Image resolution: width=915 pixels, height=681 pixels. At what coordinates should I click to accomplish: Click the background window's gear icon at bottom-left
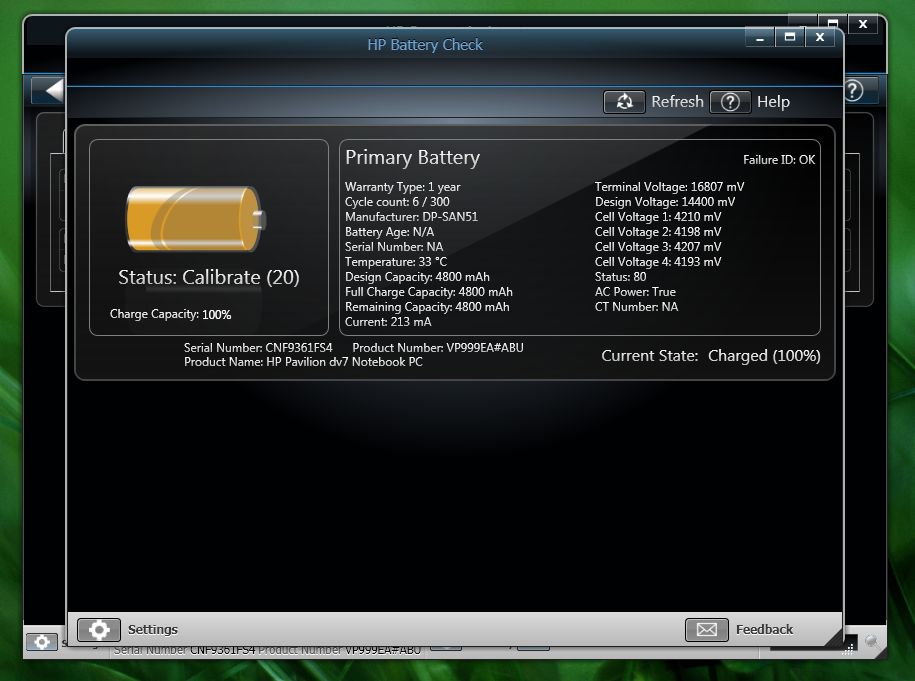pos(41,642)
